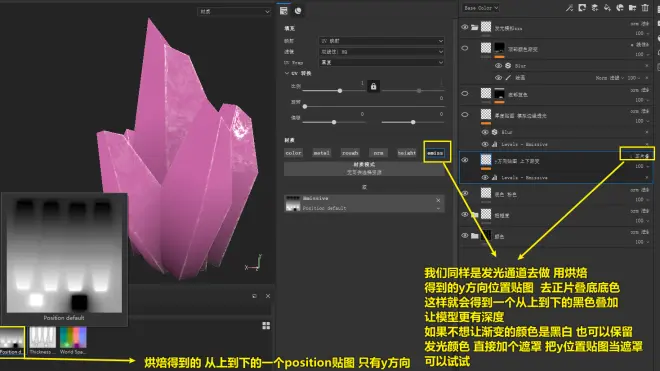Select the first Blur effect row
The width and height of the screenshot is (660, 371).
click(x=572, y=66)
